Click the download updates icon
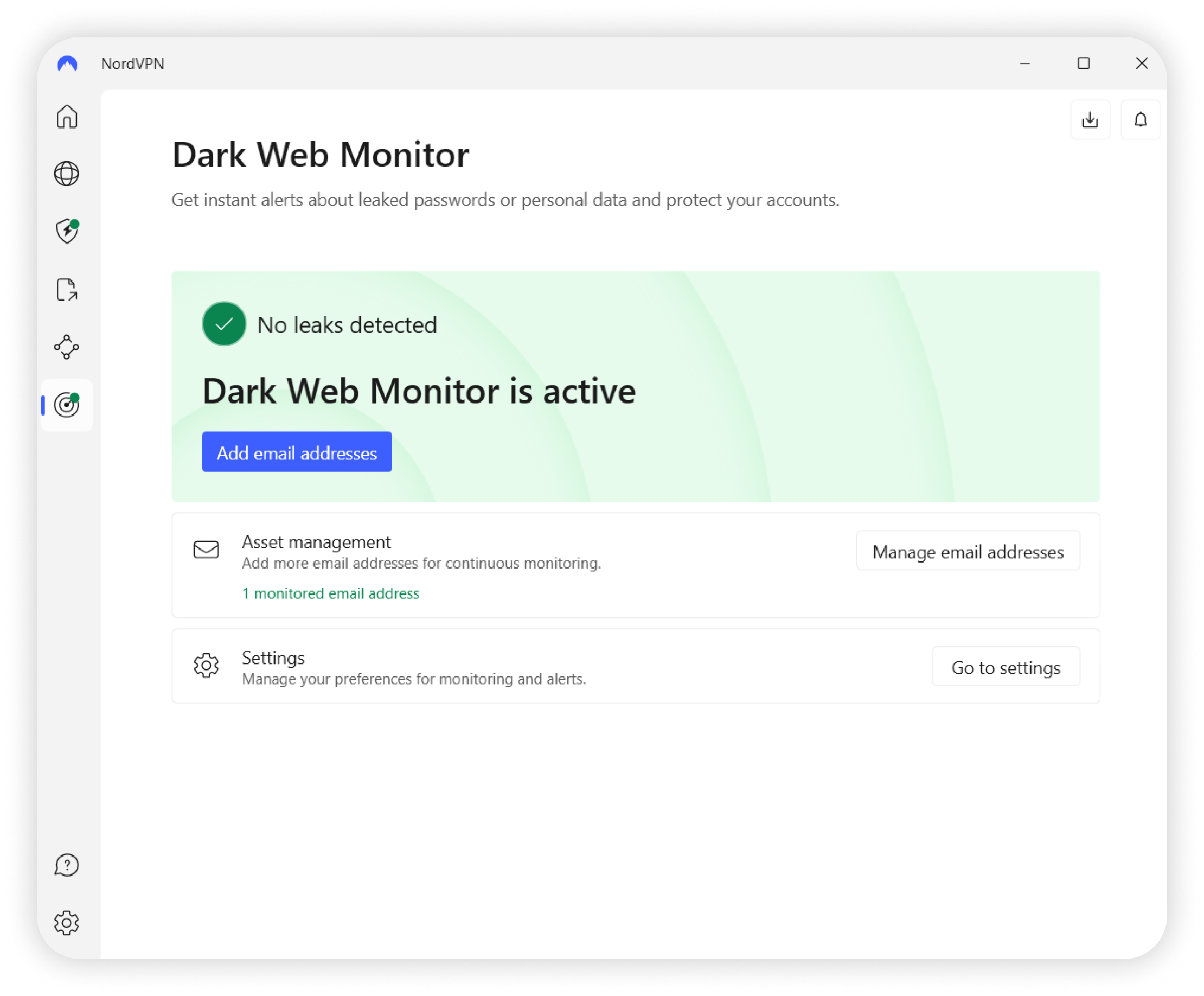Image resolution: width=1204 pixels, height=996 pixels. click(1090, 120)
